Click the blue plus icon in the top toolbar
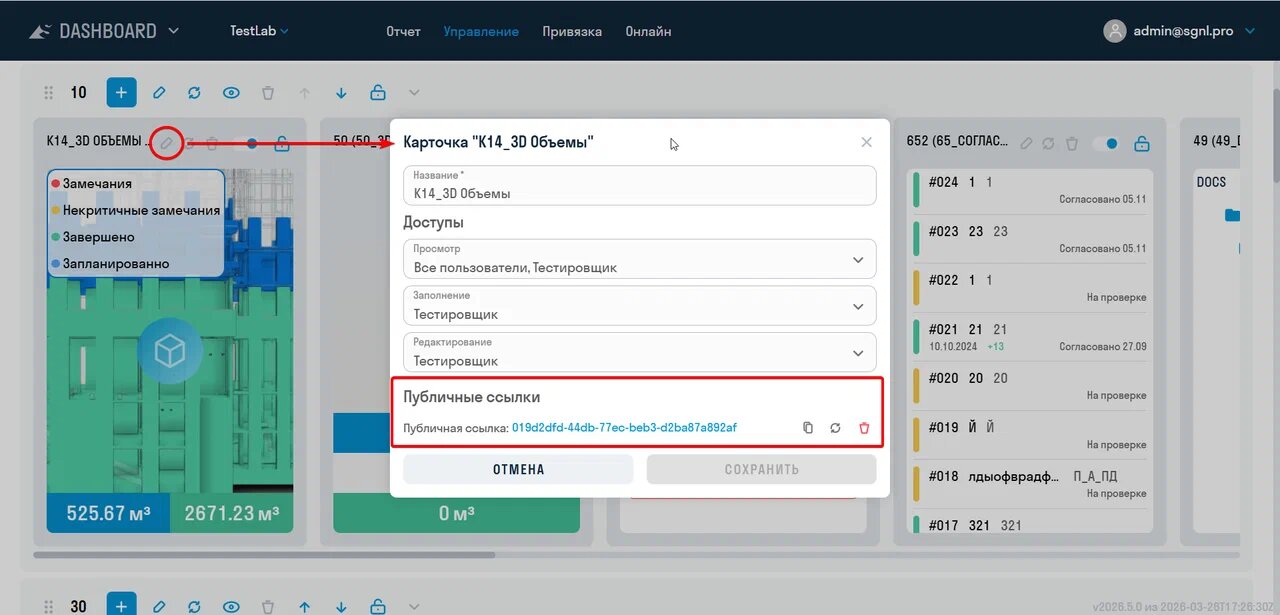This screenshot has height=615, width=1280. (x=121, y=92)
